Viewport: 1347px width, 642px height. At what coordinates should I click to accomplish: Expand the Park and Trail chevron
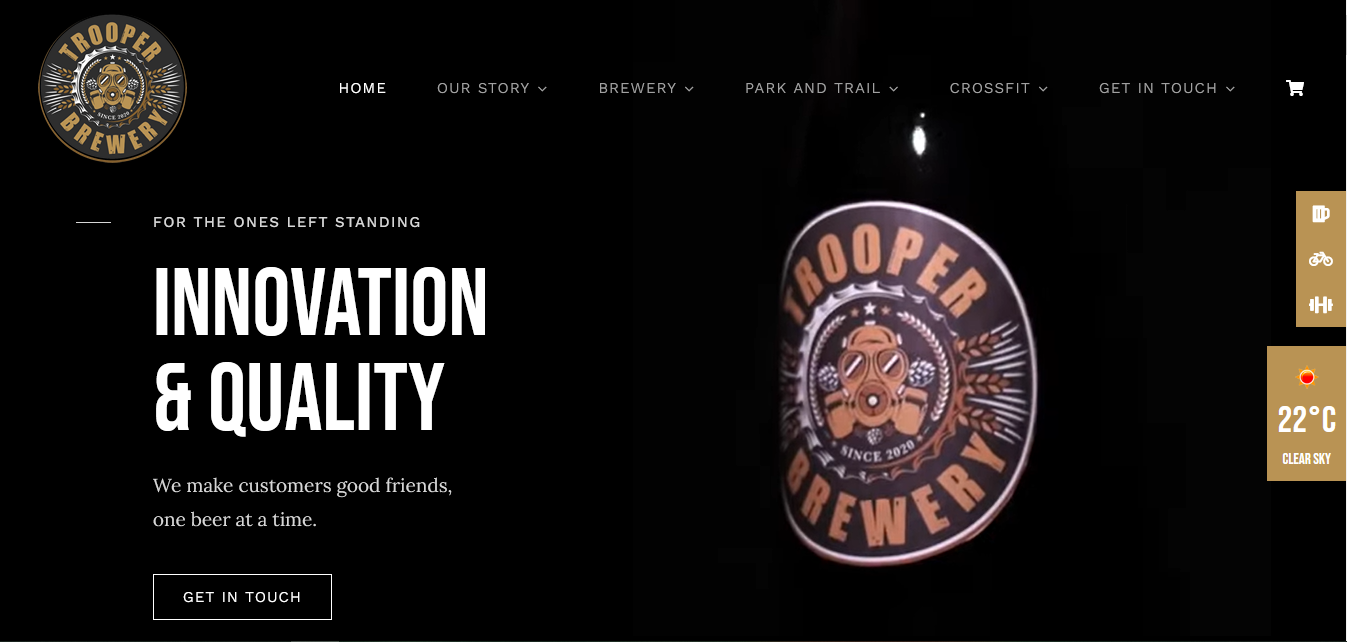coord(894,89)
